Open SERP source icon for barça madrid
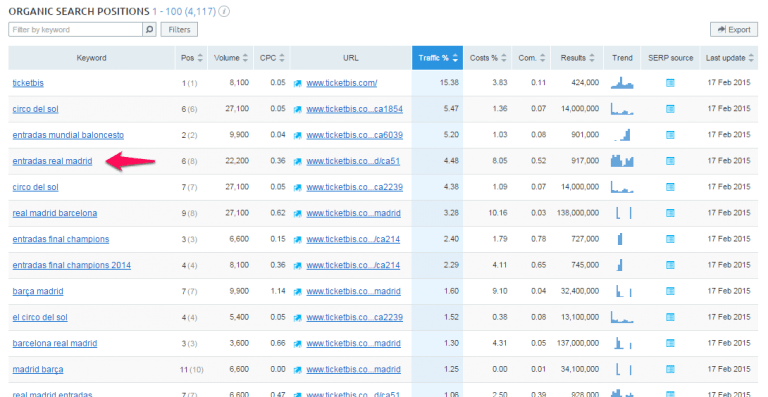Screen dimensions: 768x397 coord(670,291)
